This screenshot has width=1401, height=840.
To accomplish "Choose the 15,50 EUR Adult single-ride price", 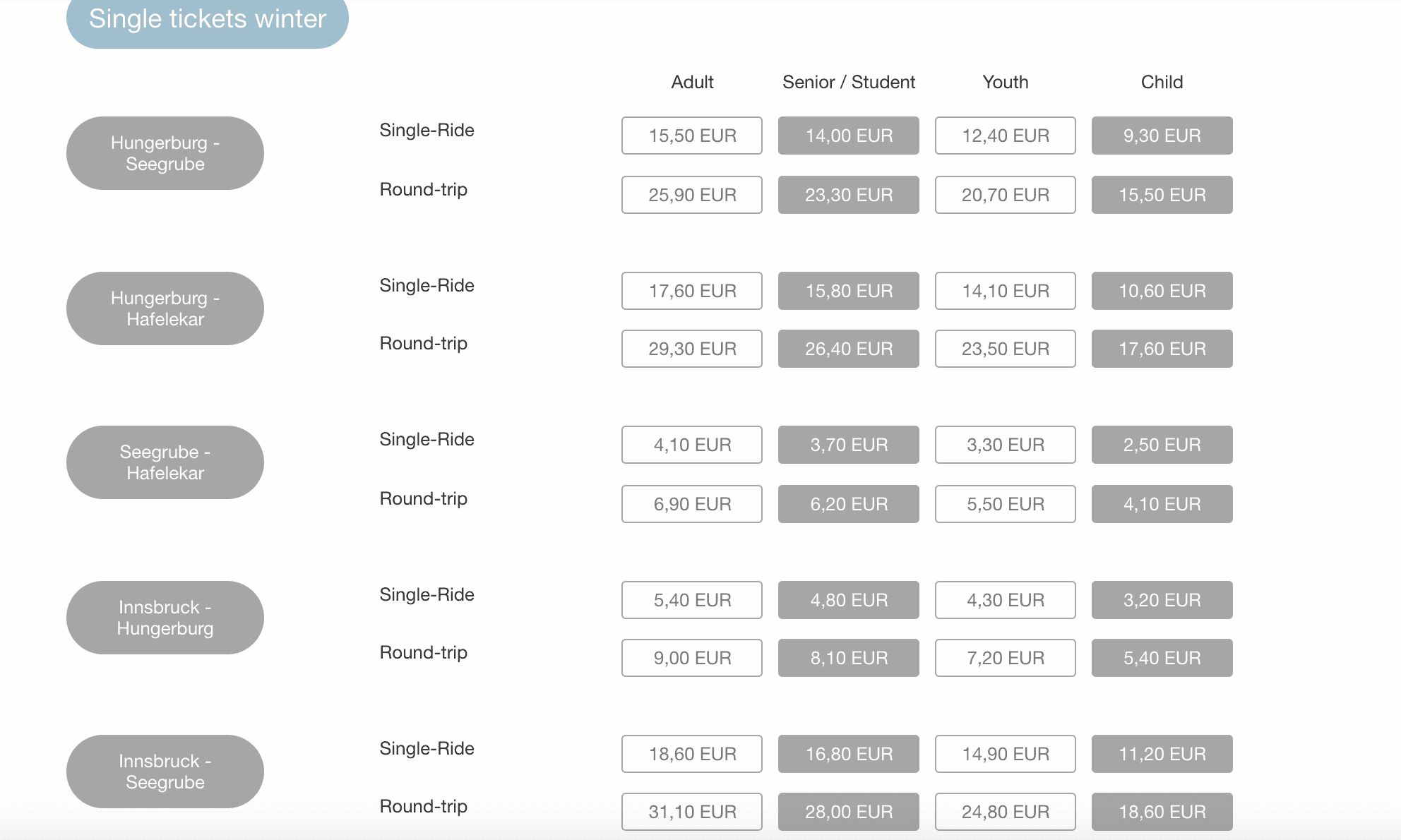I will tap(692, 136).
